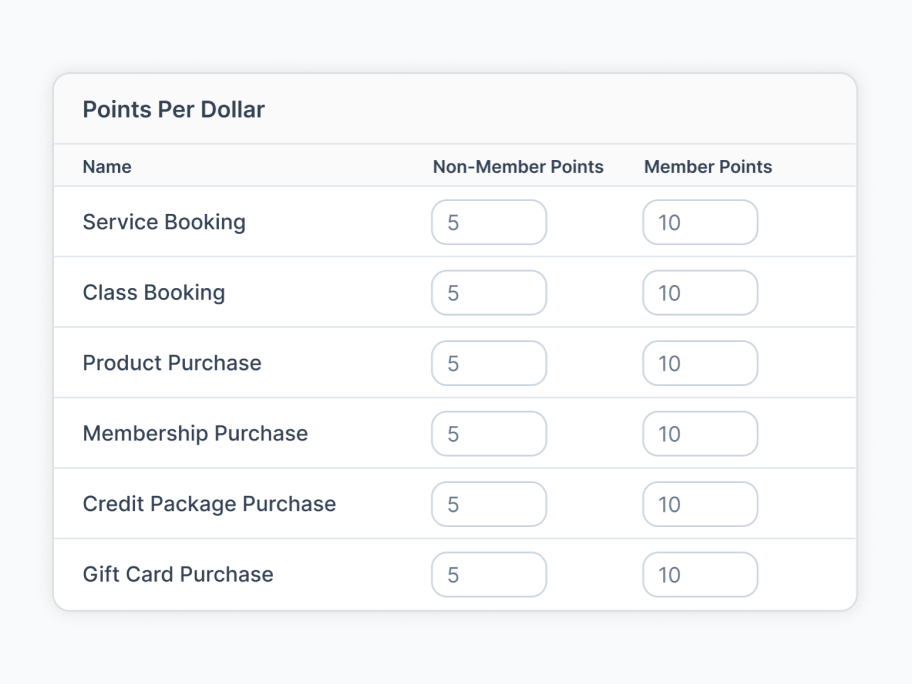This screenshot has width=912, height=684.
Task: Click Service Booking member points field
Action: [x=700, y=222]
